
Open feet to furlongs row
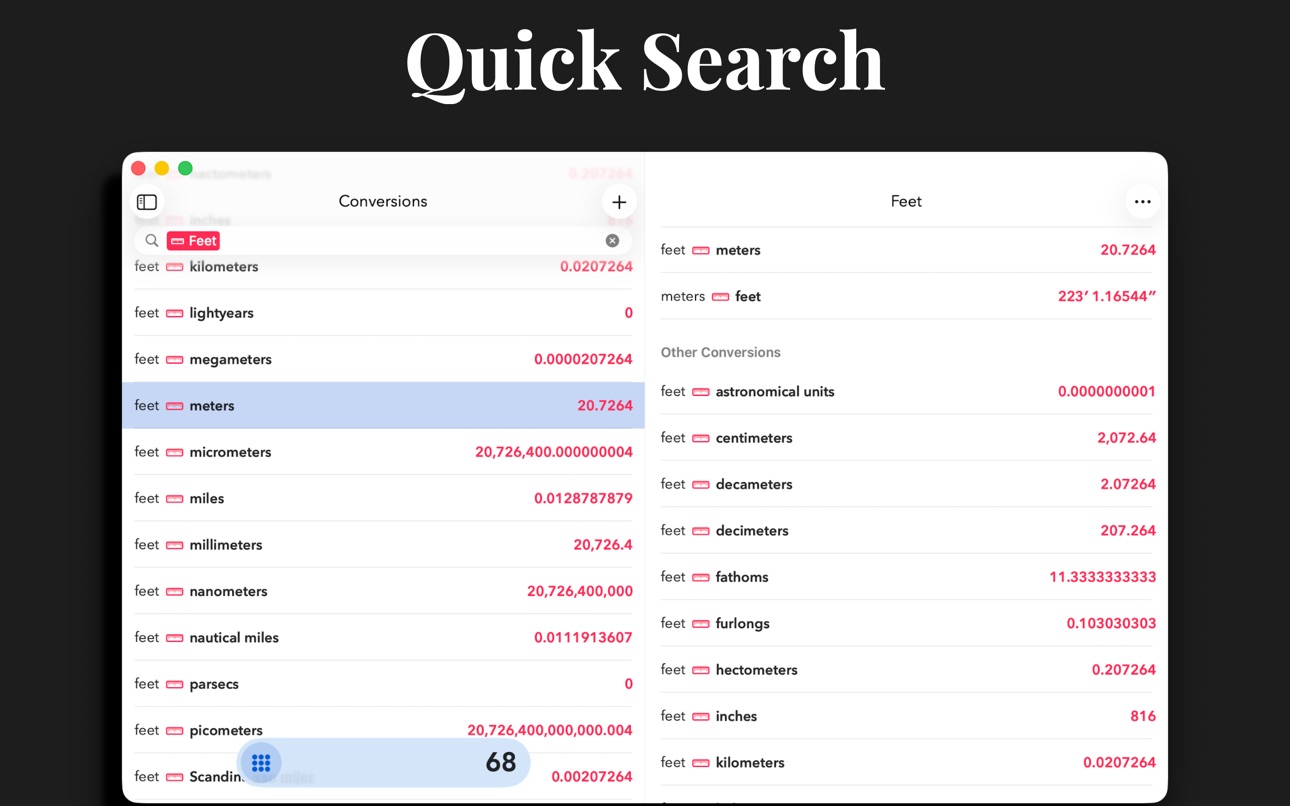point(908,623)
